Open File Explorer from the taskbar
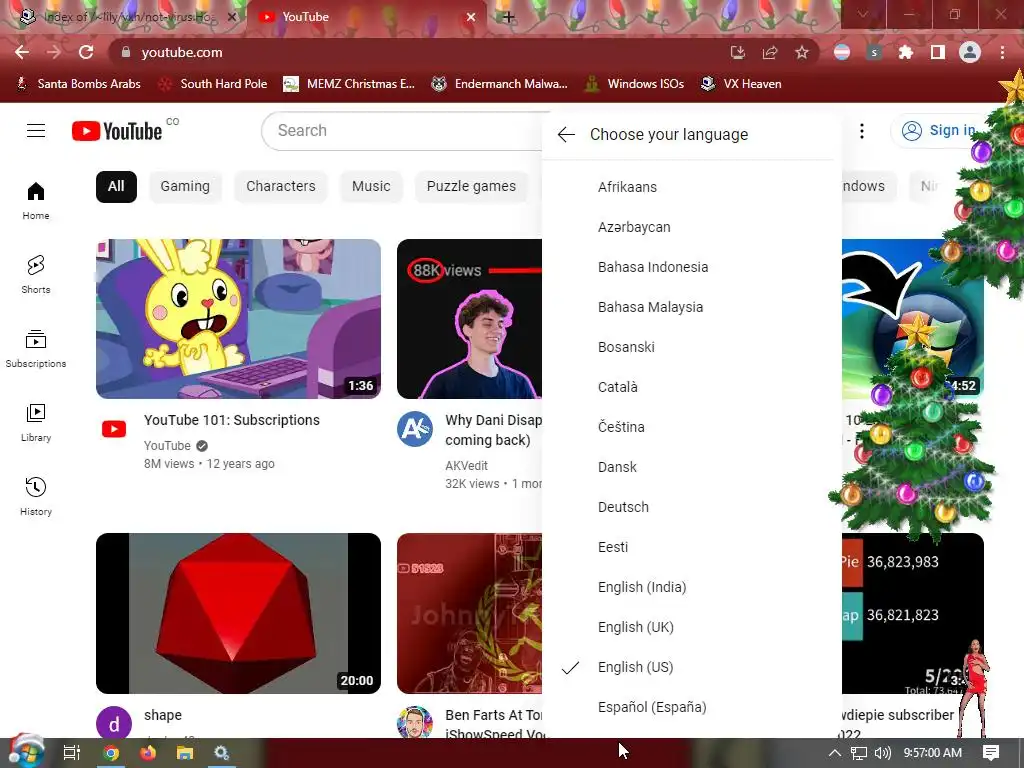This screenshot has width=1024, height=768. point(185,753)
